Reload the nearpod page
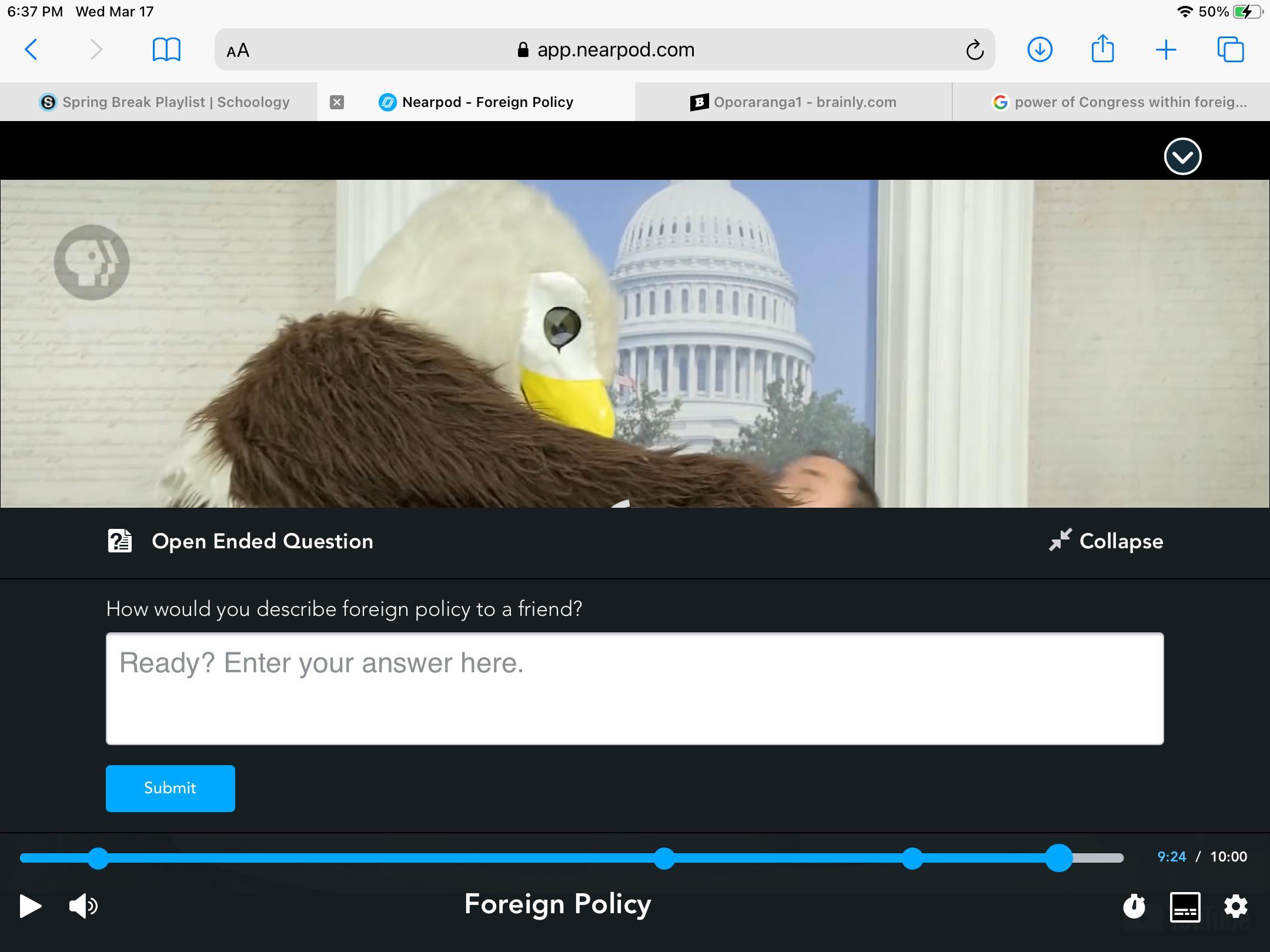This screenshot has height=952, width=1270. click(x=974, y=50)
